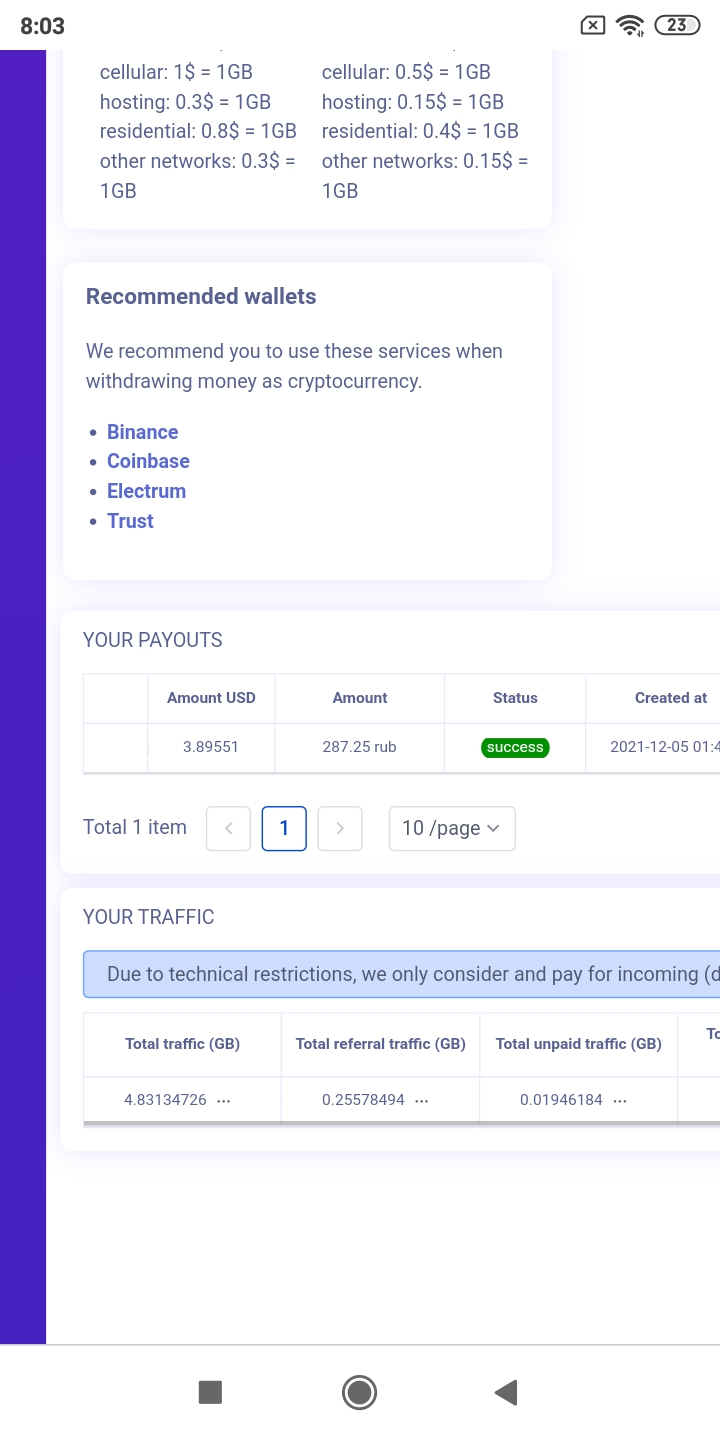Open the 10 /page size dropdown
Viewport: 720px width, 1440px height.
tap(452, 828)
